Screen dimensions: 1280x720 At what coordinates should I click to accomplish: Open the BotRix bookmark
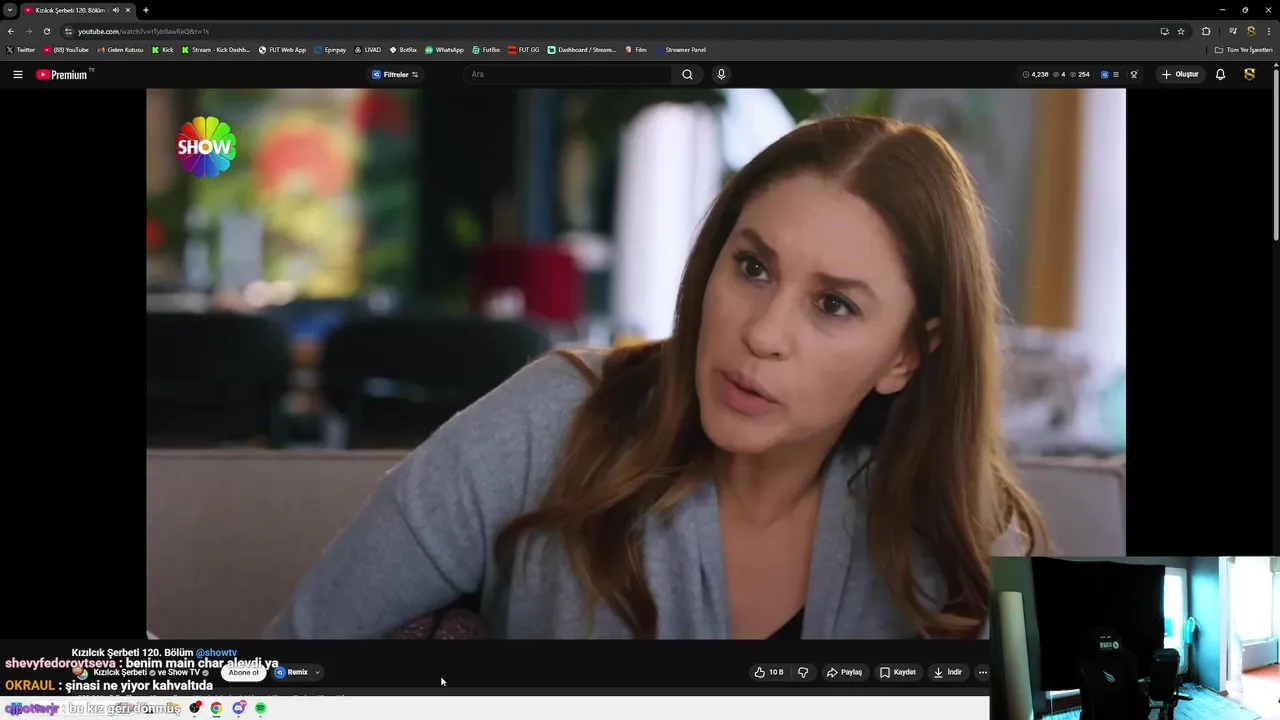click(x=404, y=49)
